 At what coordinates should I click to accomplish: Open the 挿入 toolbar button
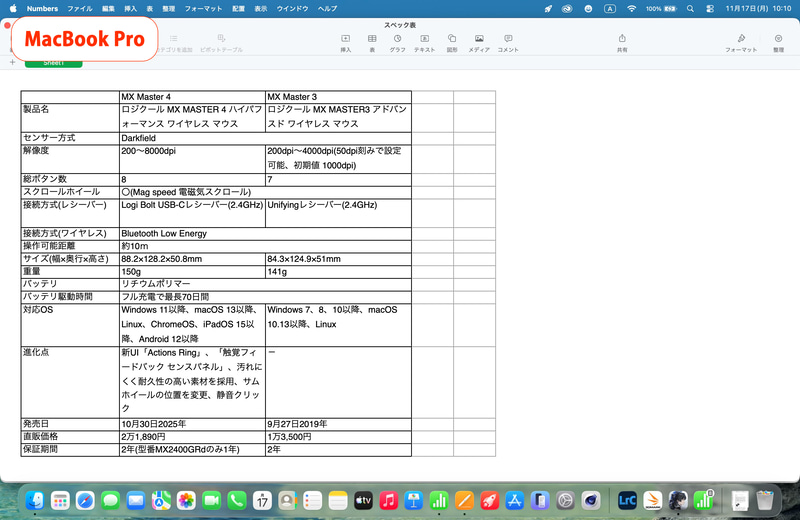pos(345,43)
